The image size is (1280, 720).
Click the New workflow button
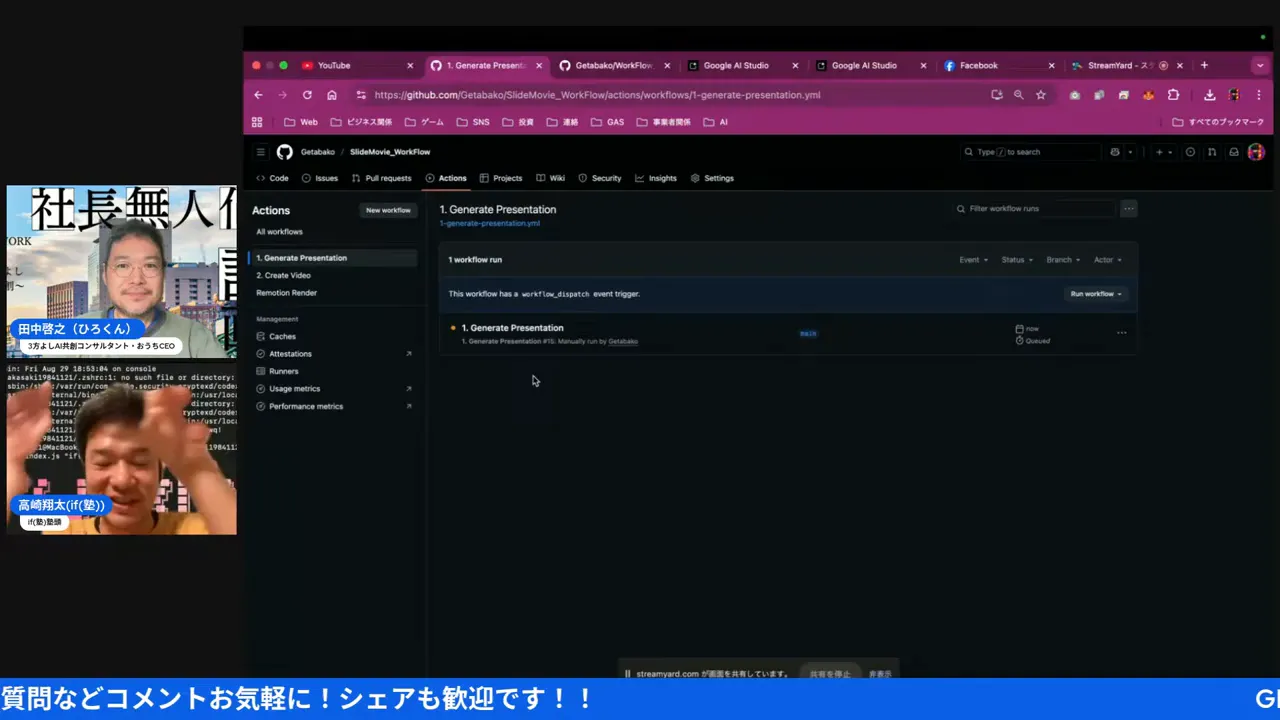[x=388, y=210]
